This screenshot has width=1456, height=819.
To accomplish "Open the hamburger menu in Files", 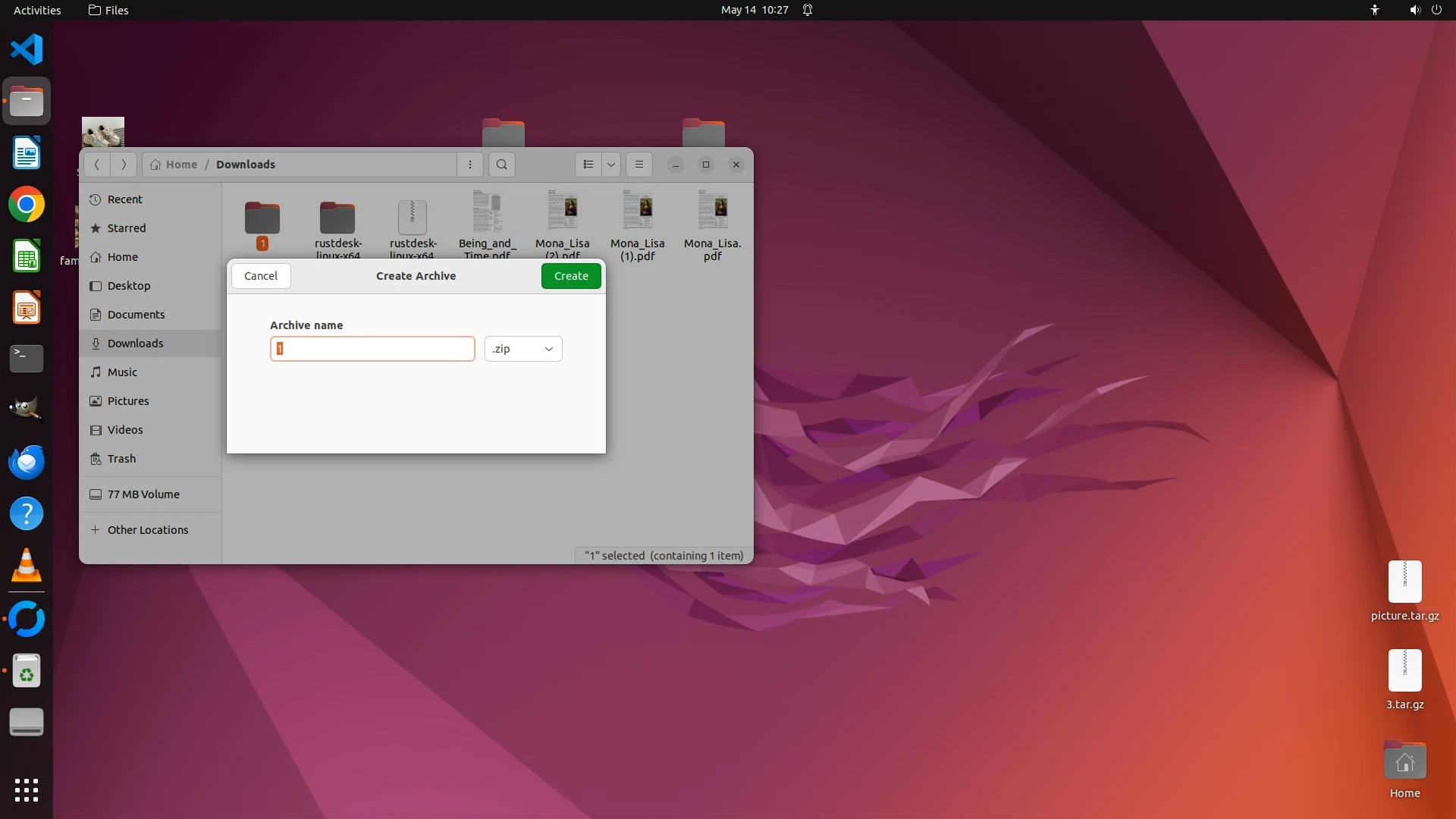I will click(x=639, y=165).
